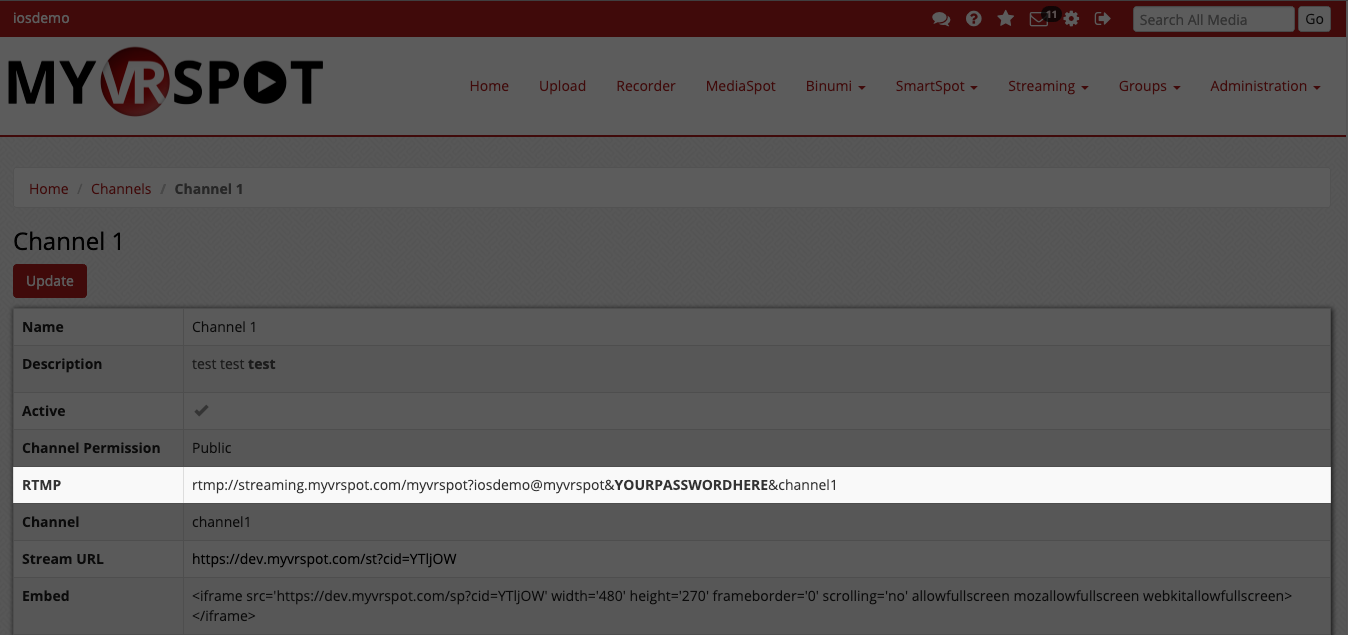The image size is (1348, 635).
Task: Click the Embed row label
Action: pos(46,596)
